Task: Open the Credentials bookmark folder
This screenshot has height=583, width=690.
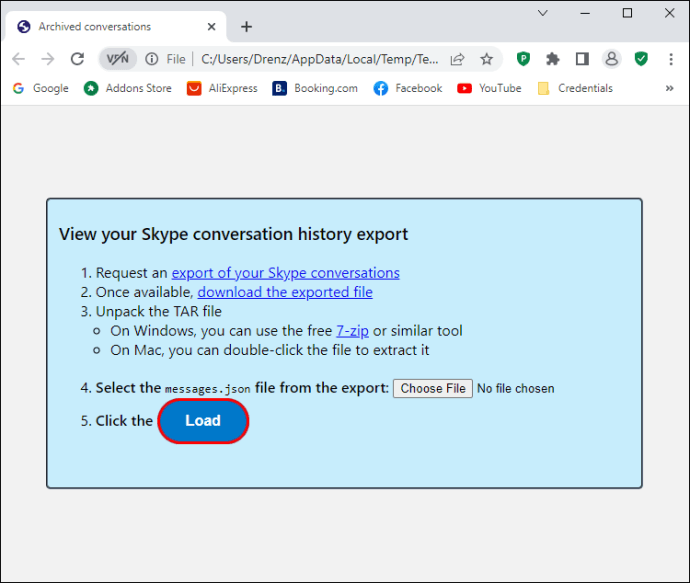Action: pyautogui.click(x=575, y=88)
